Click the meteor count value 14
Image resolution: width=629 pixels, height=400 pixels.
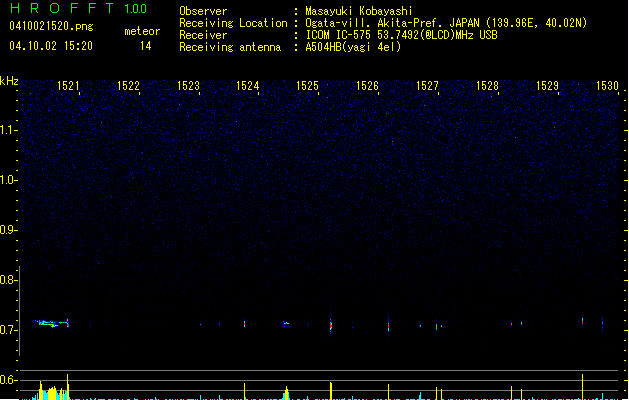click(x=146, y=46)
